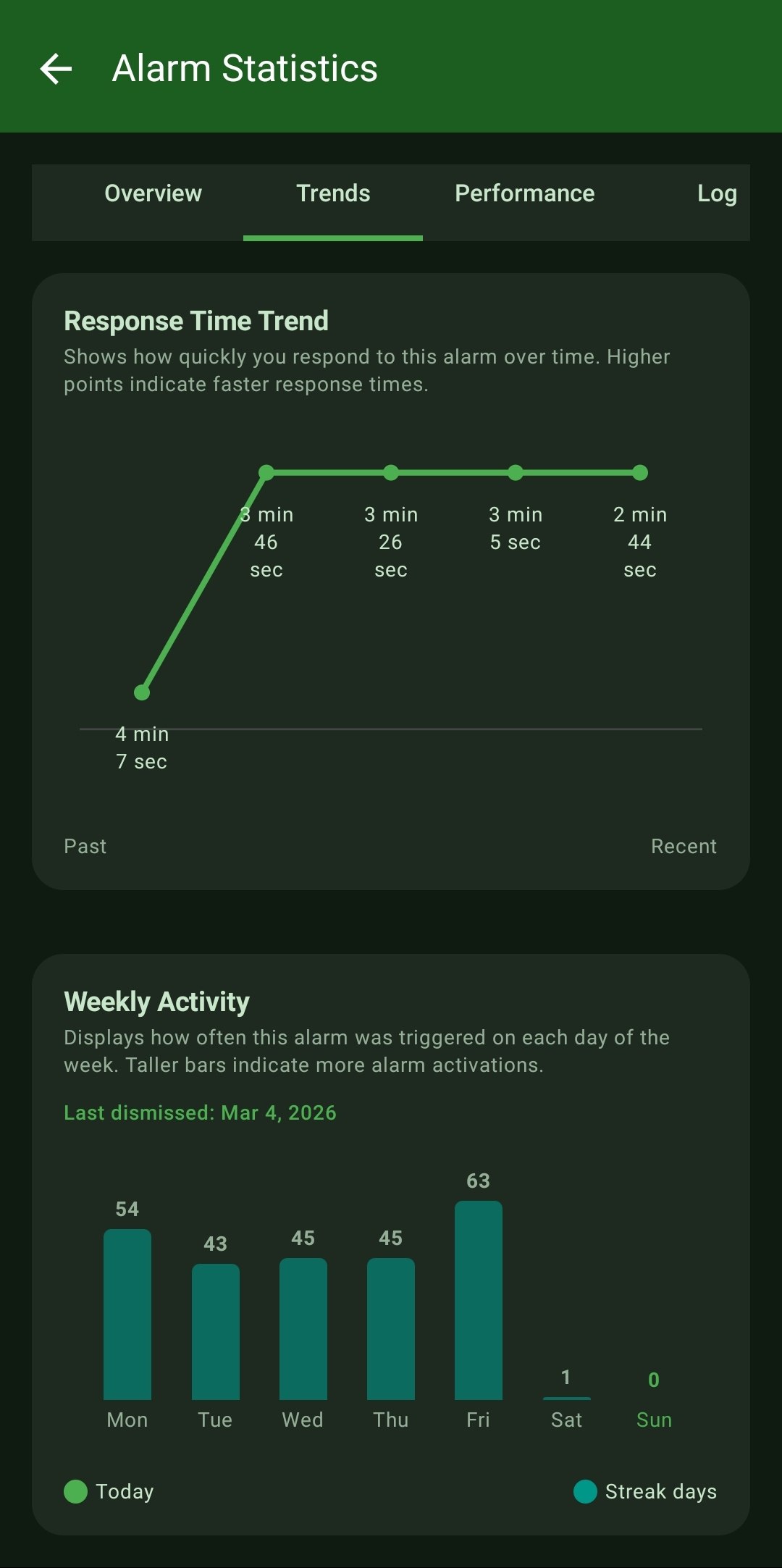The height and width of the screenshot is (1568, 782).
Task: Tap the teal Streak days legend dot
Action: click(x=585, y=1491)
